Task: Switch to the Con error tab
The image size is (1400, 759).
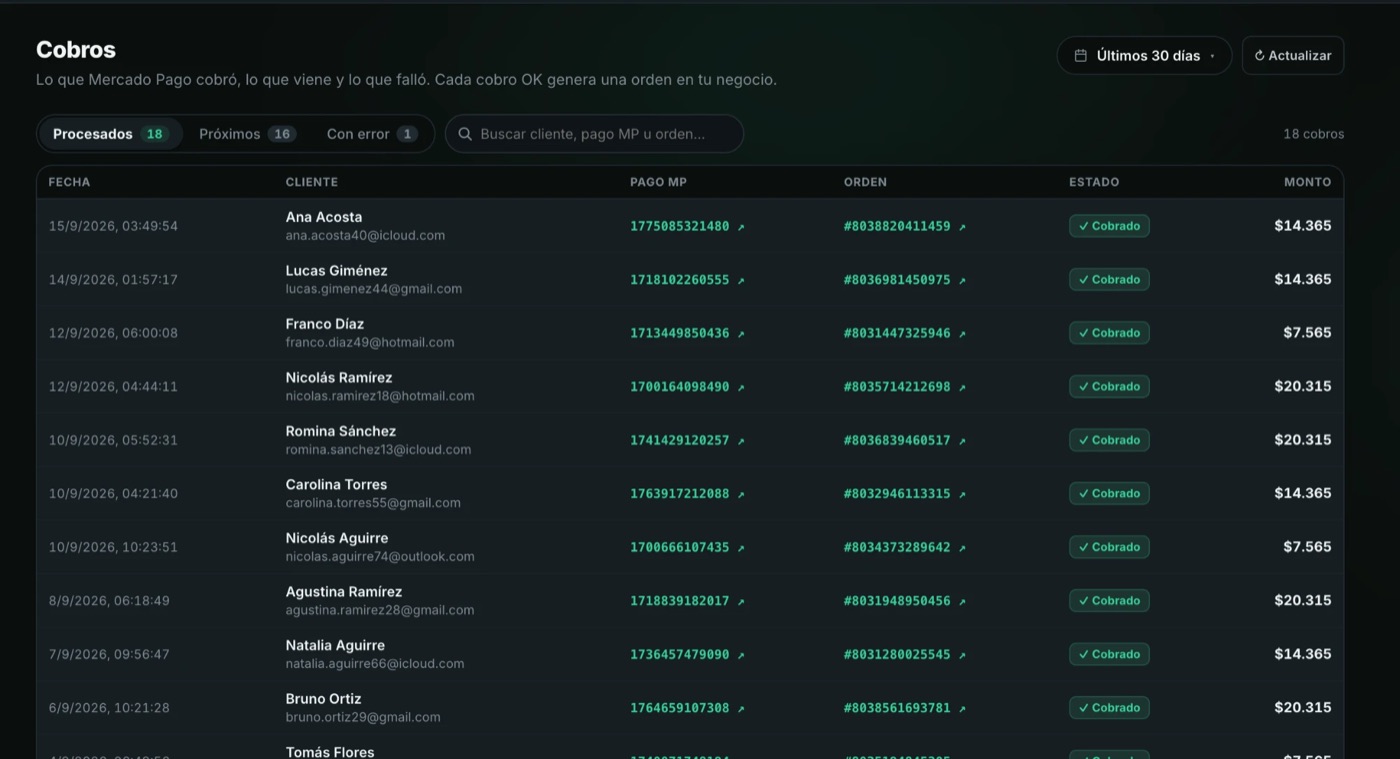Action: (x=372, y=134)
